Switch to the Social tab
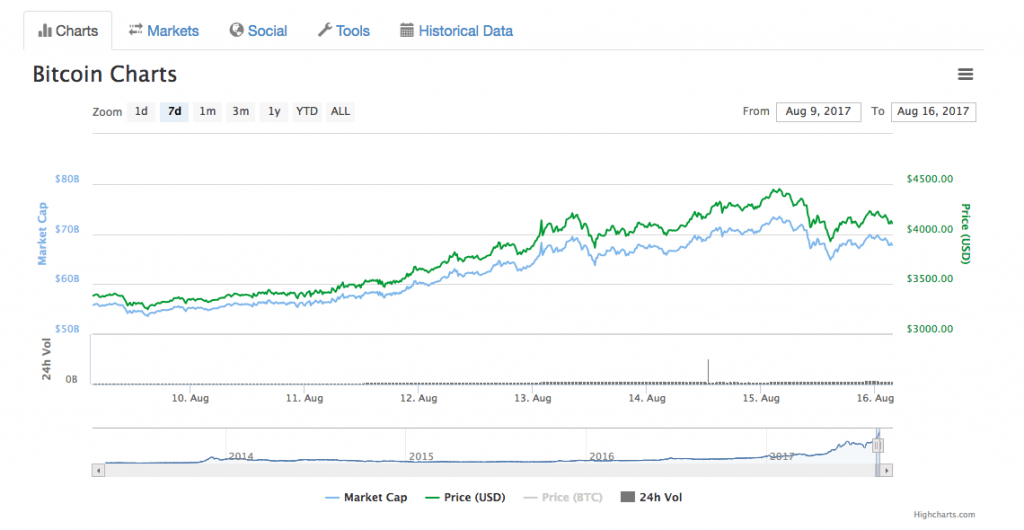 [259, 31]
